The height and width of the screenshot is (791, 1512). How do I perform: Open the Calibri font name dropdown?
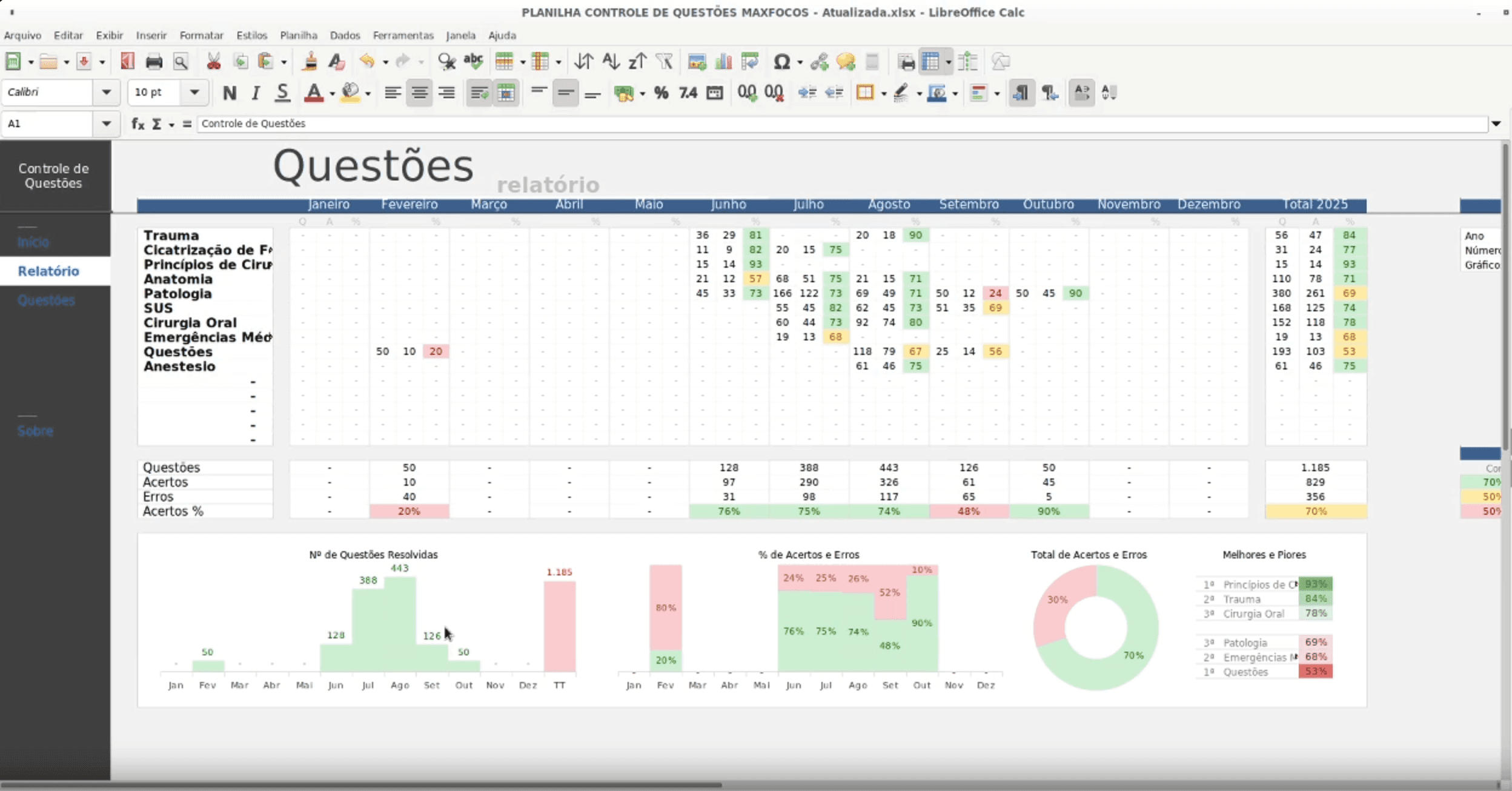click(x=106, y=93)
